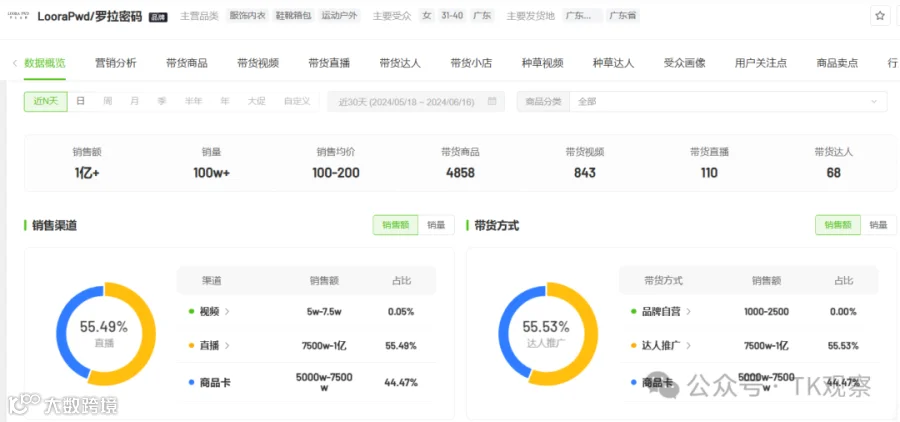Open the 带货直播 tab
The image size is (900, 422).
point(329,63)
